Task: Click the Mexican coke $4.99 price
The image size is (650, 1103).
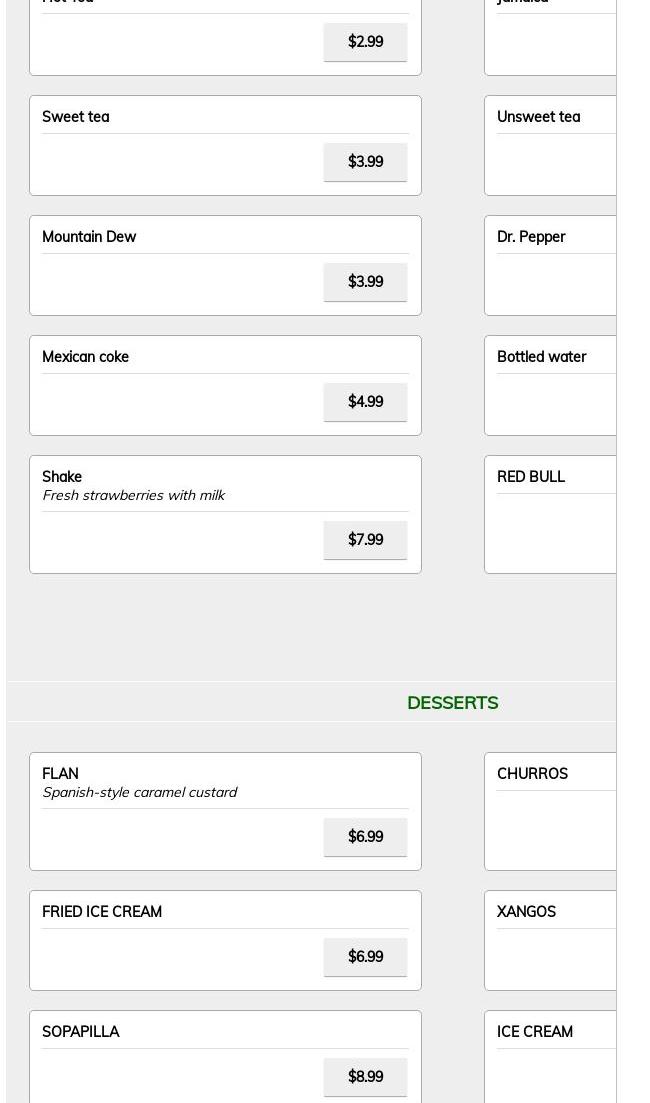Action: pos(365,402)
